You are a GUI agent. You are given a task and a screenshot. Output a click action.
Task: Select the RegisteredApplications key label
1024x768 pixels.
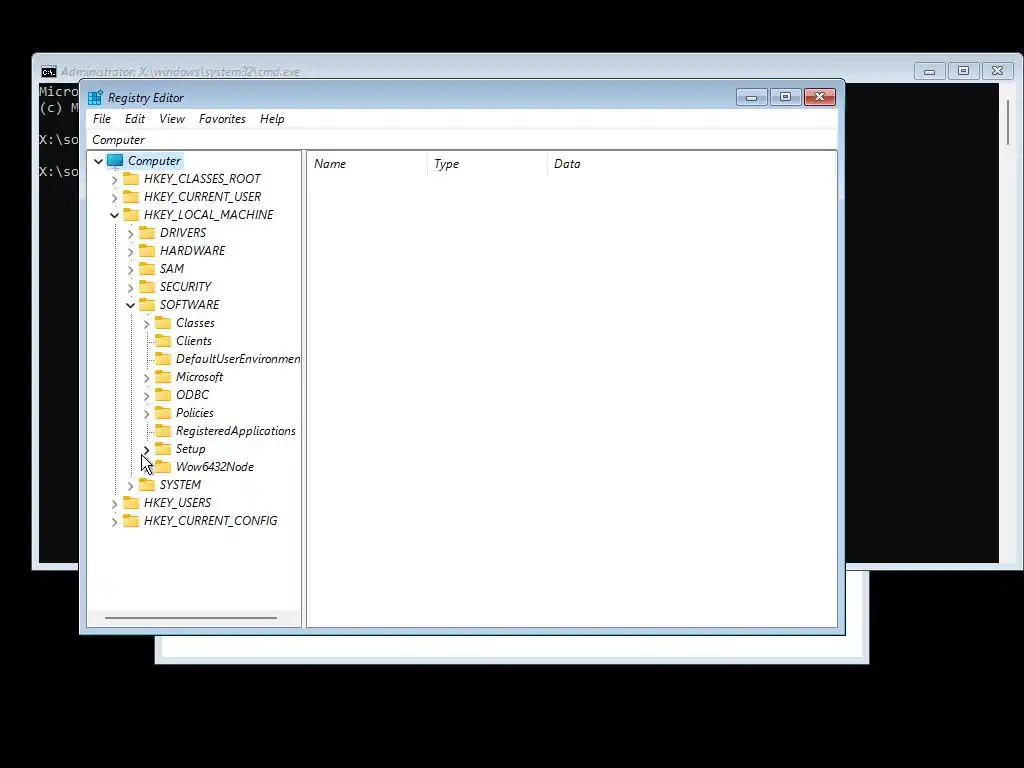pos(236,431)
